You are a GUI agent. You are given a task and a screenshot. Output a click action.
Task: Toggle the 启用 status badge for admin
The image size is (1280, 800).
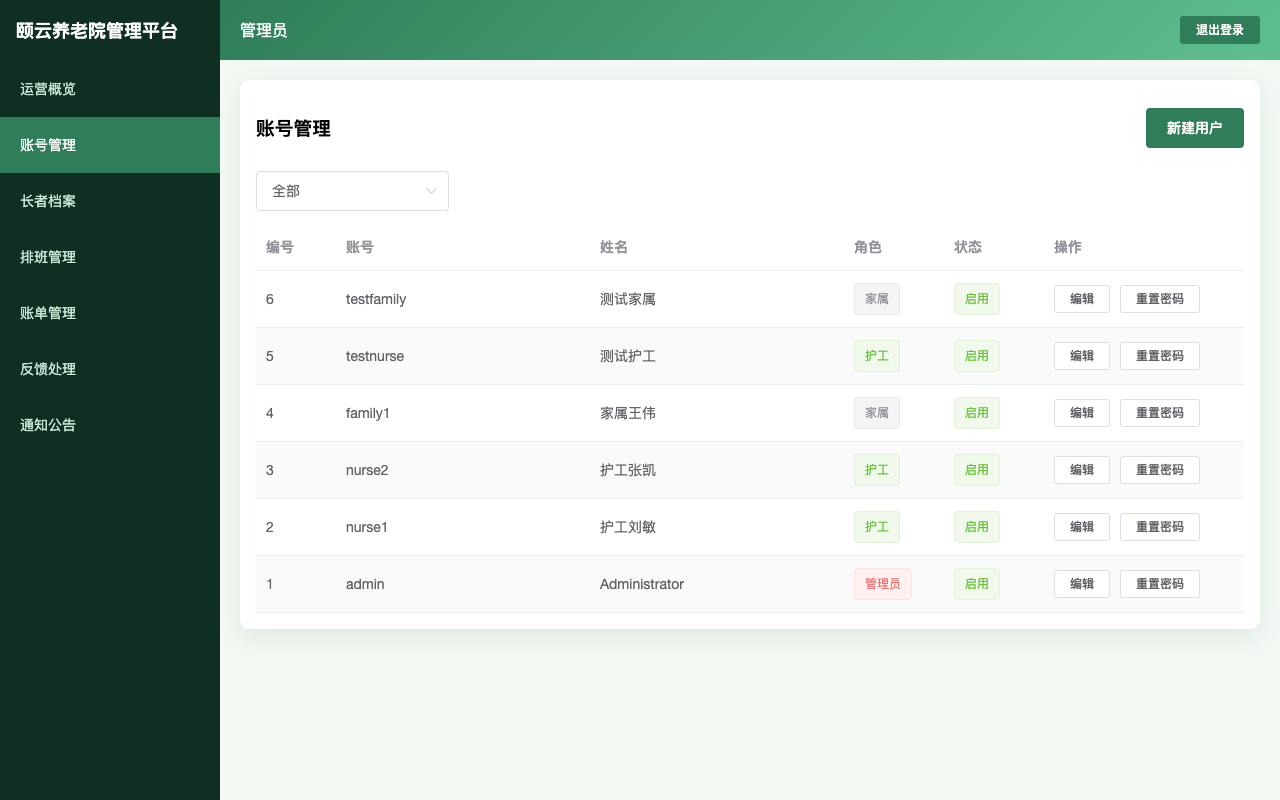(x=976, y=584)
